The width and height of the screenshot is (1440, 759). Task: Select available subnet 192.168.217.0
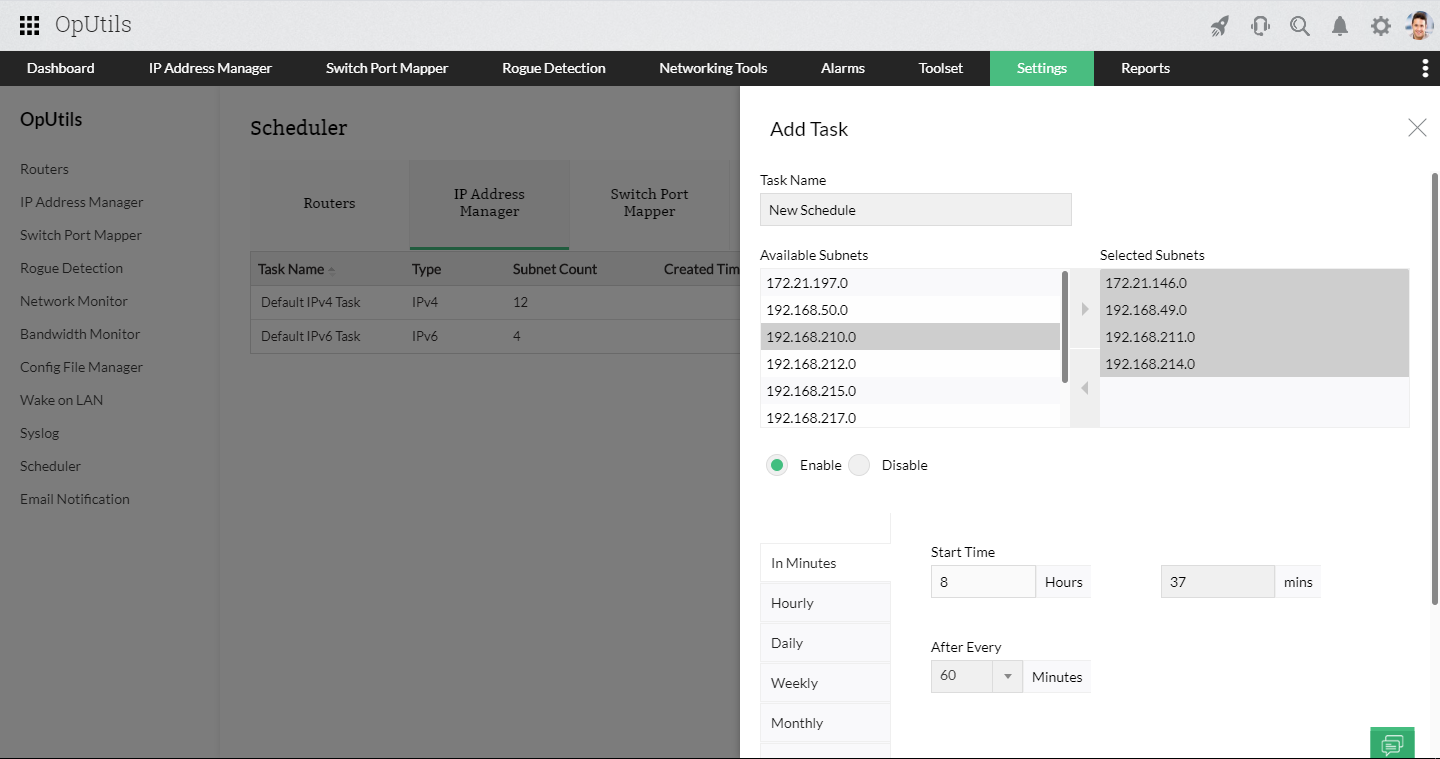(910, 417)
